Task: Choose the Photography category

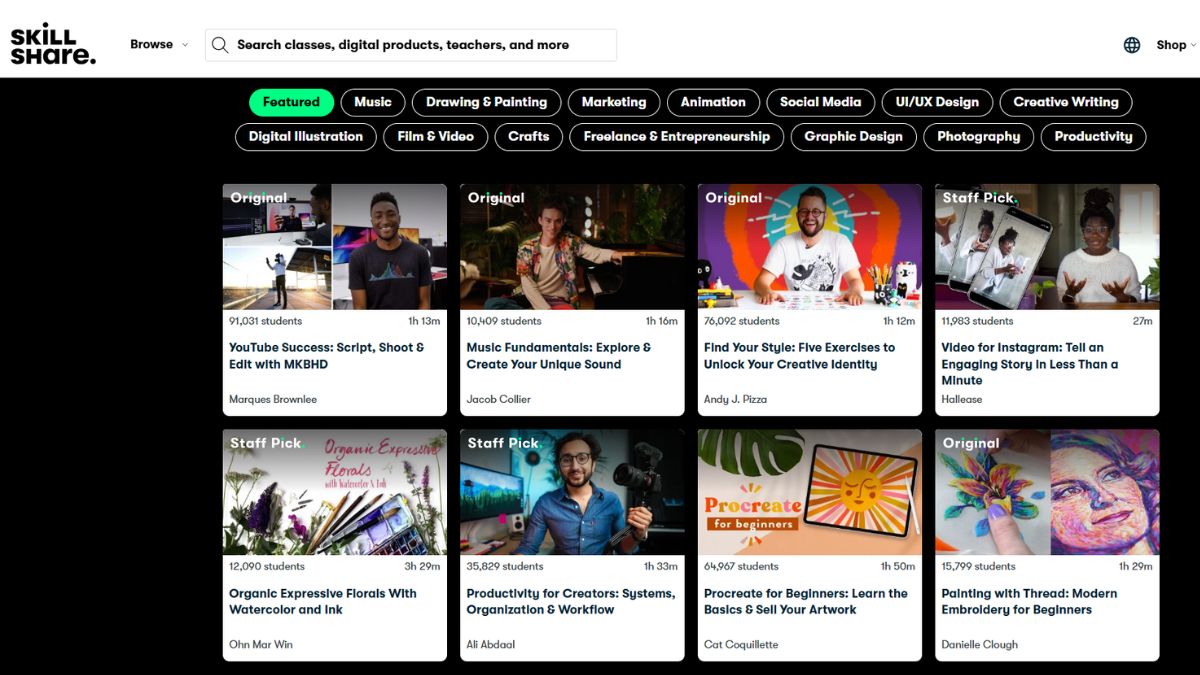Action: click(x=979, y=137)
